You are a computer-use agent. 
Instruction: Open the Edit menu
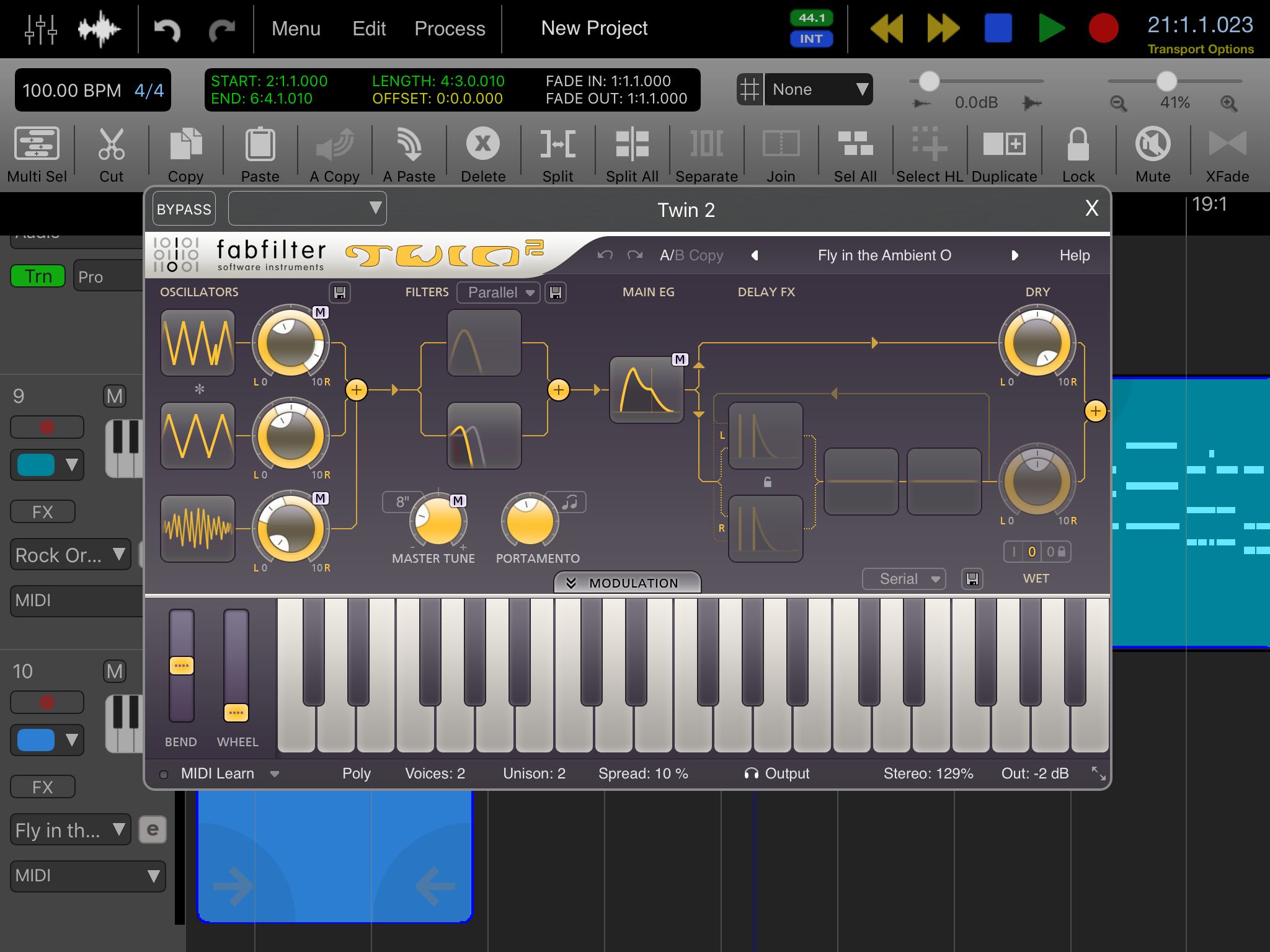pyautogui.click(x=369, y=29)
